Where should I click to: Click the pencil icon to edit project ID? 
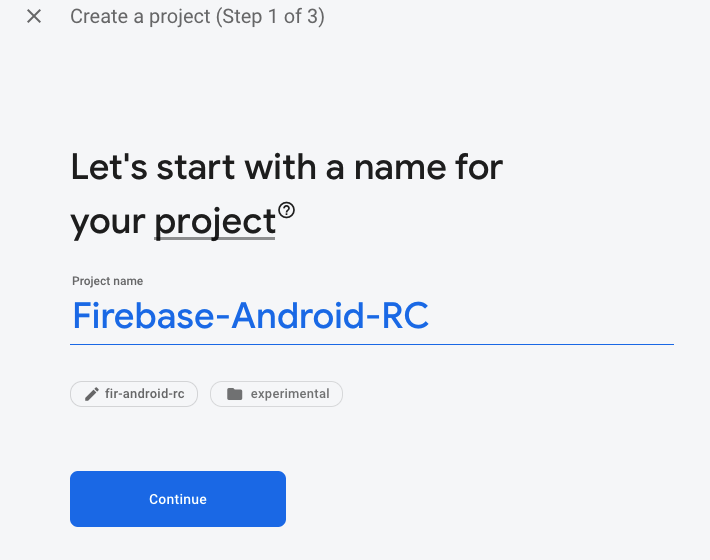coord(90,394)
